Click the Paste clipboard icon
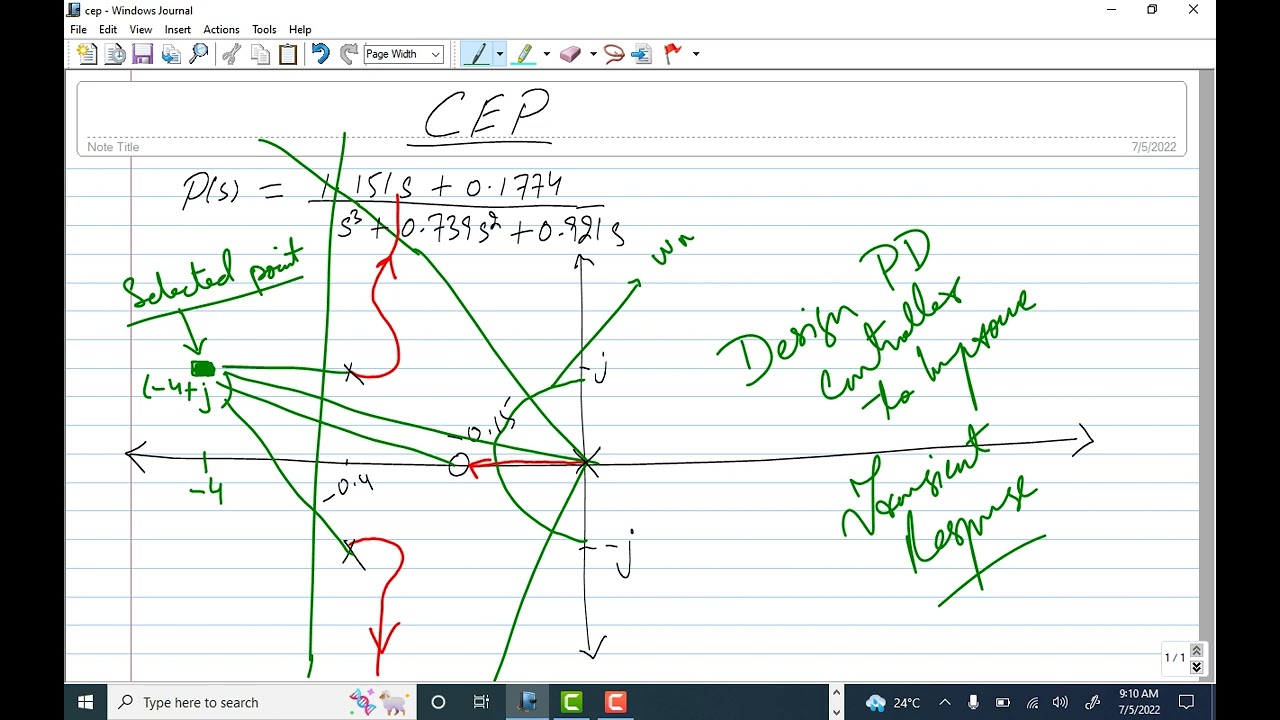This screenshot has width=1280, height=720. [x=288, y=54]
